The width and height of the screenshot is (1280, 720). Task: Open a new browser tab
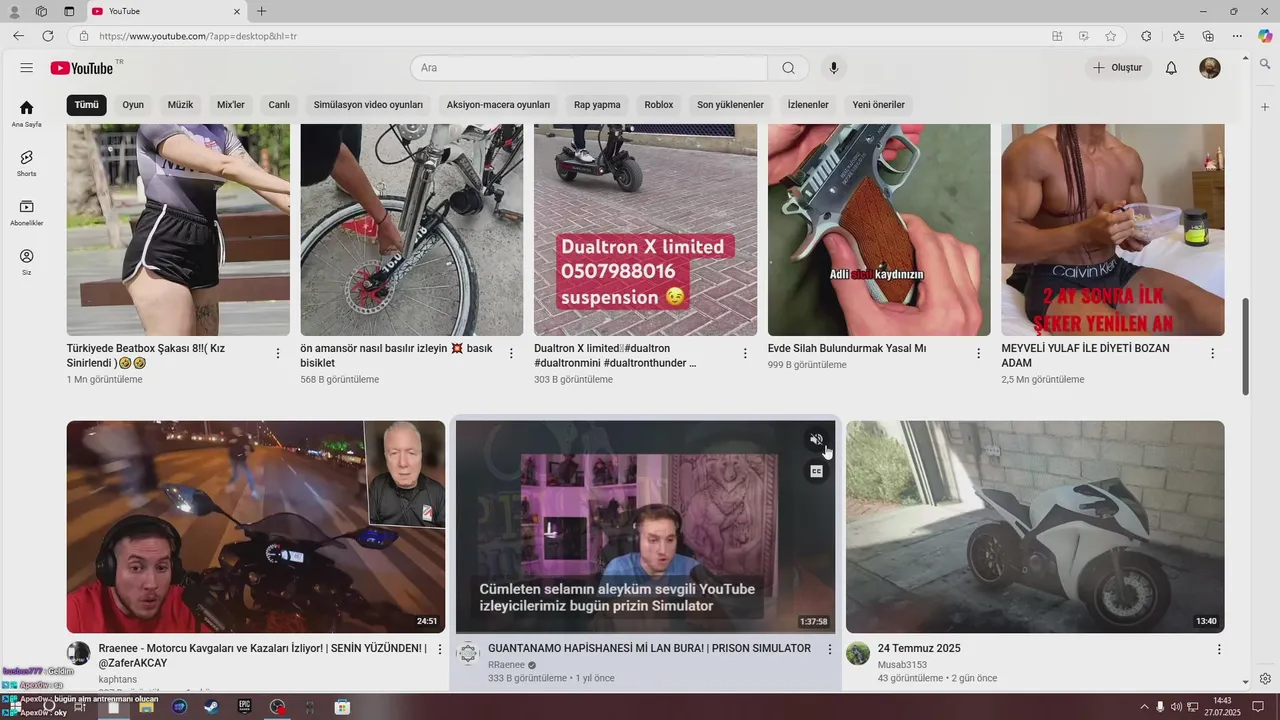pos(261,11)
